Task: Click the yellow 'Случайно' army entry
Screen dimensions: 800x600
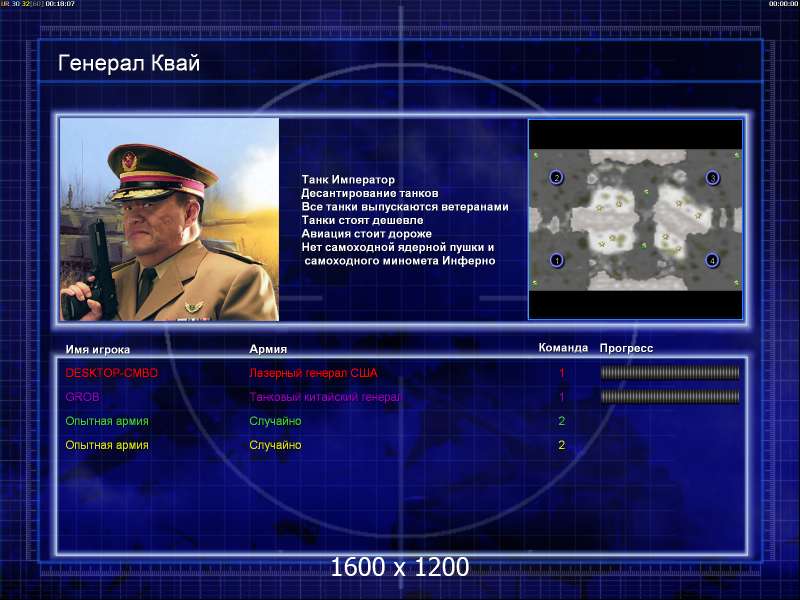Action: pyautogui.click(x=275, y=445)
